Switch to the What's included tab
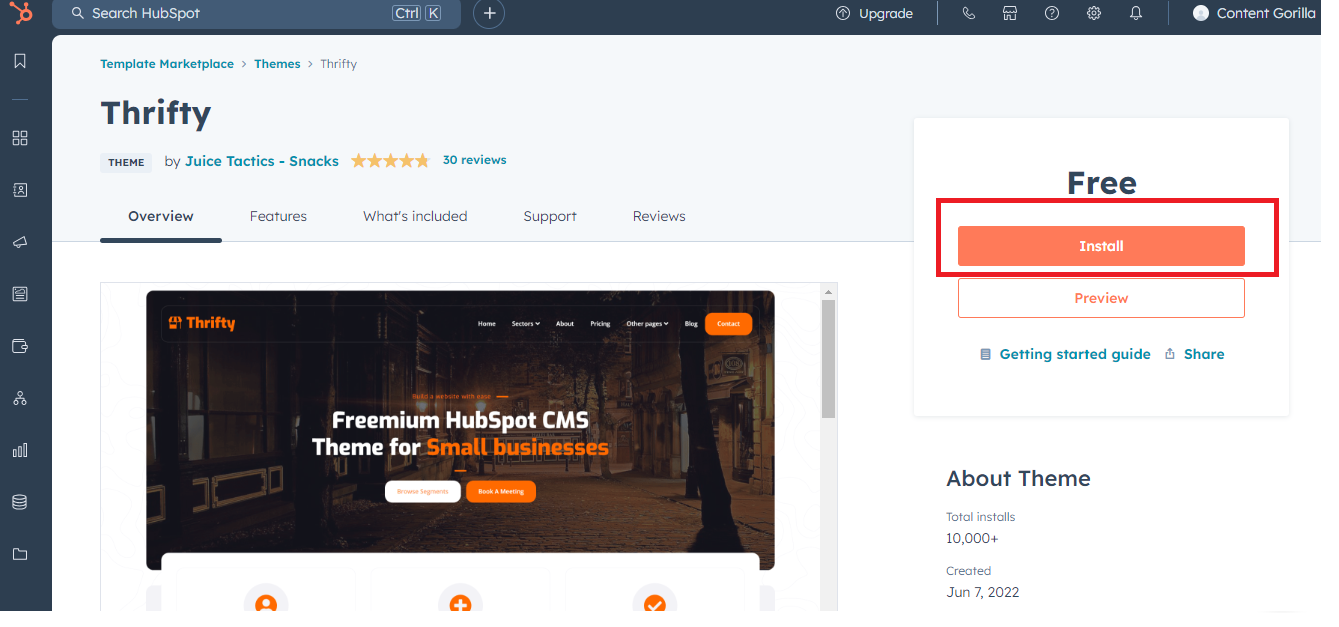1339x627 pixels. [x=415, y=216]
